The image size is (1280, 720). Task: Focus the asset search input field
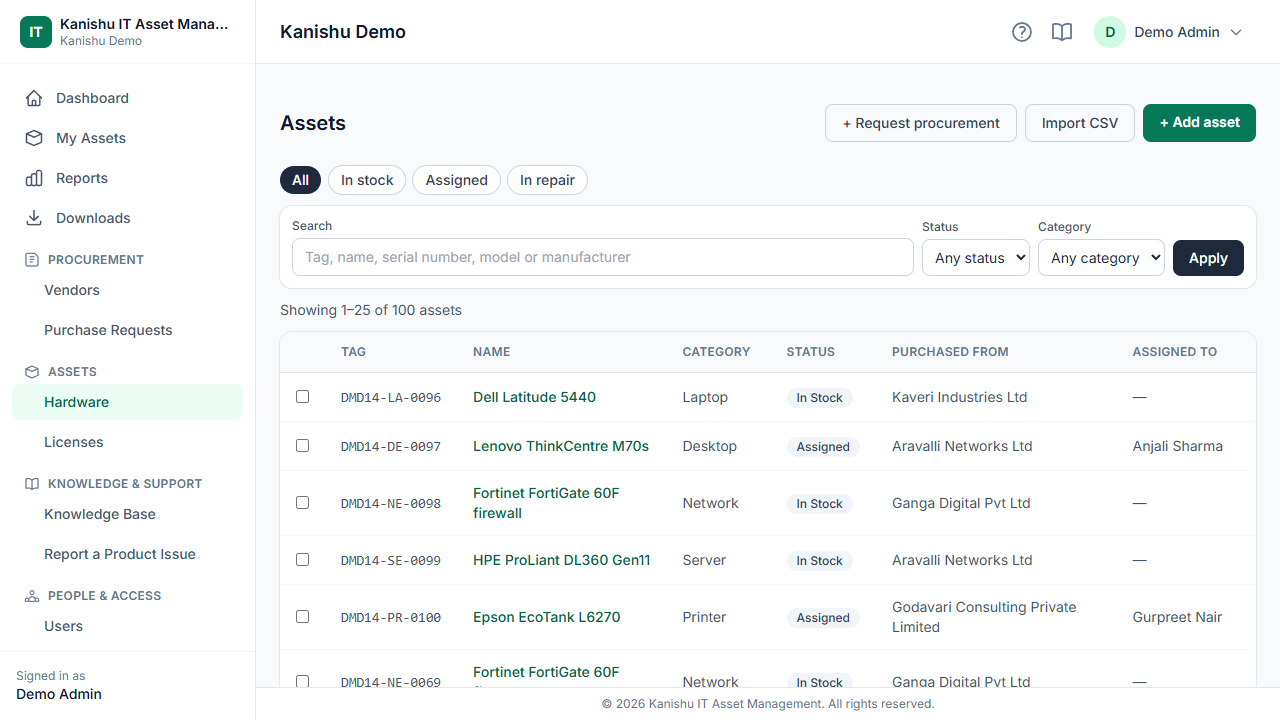coord(603,257)
